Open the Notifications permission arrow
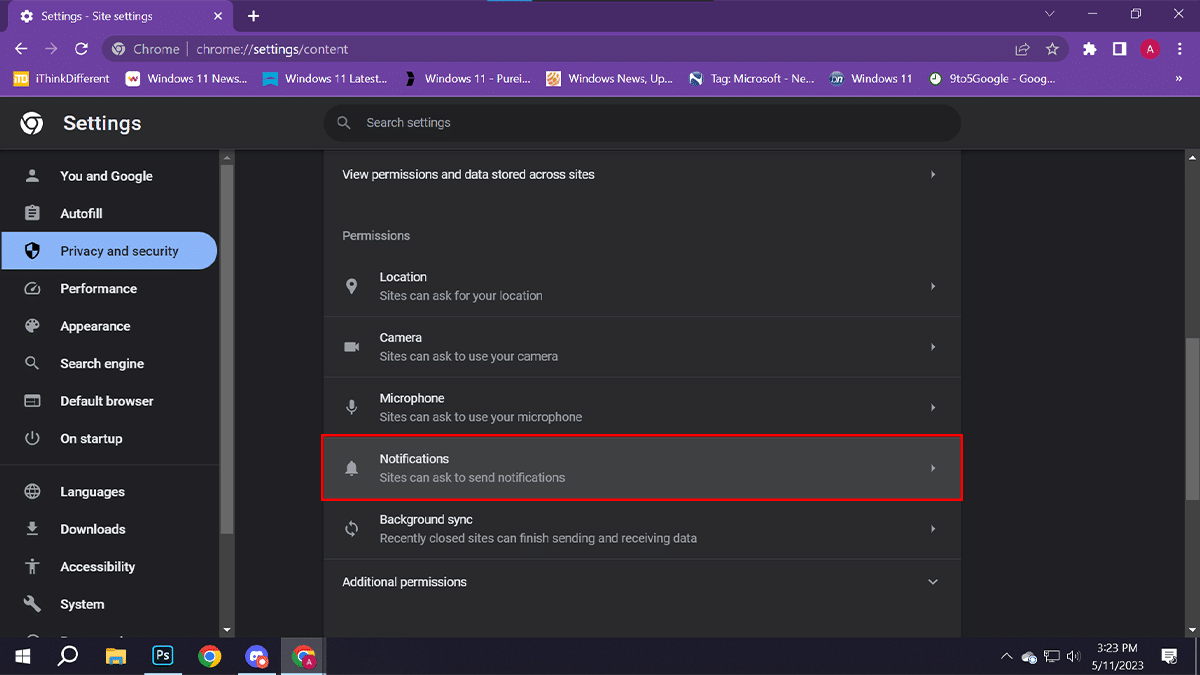Viewport: 1200px width, 675px height. (x=932, y=468)
